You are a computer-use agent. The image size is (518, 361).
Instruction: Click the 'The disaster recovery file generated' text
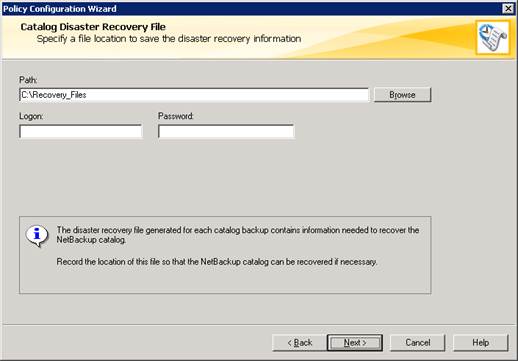pos(238,235)
